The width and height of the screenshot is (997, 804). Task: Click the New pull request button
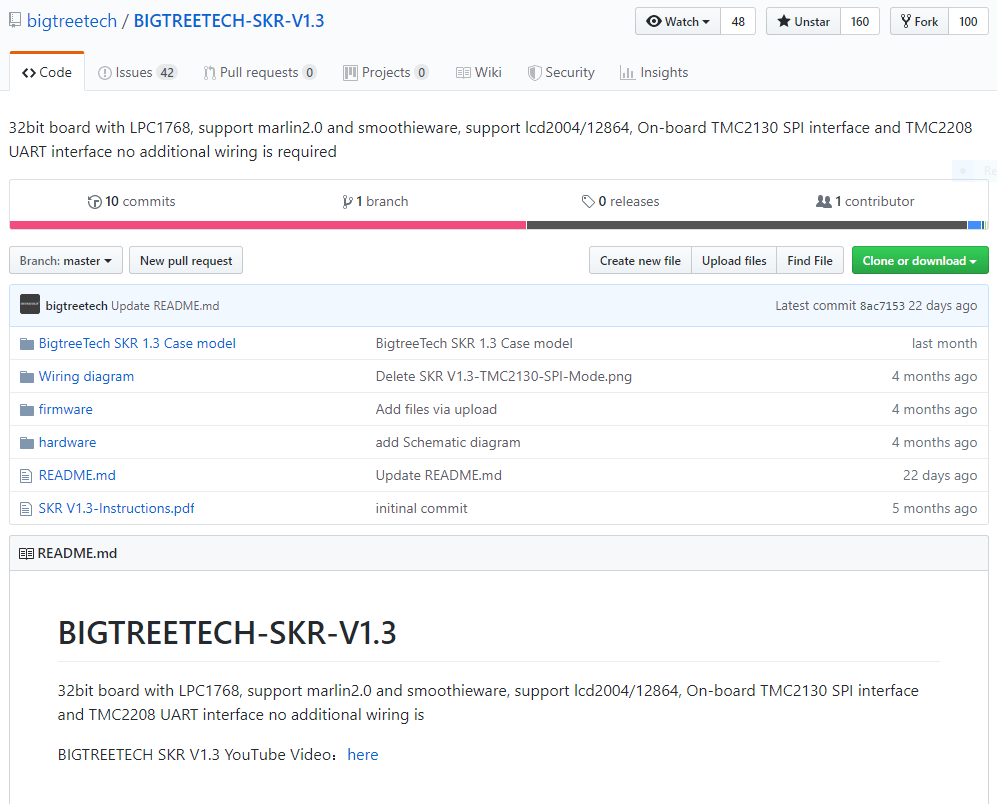pyautogui.click(x=186, y=261)
